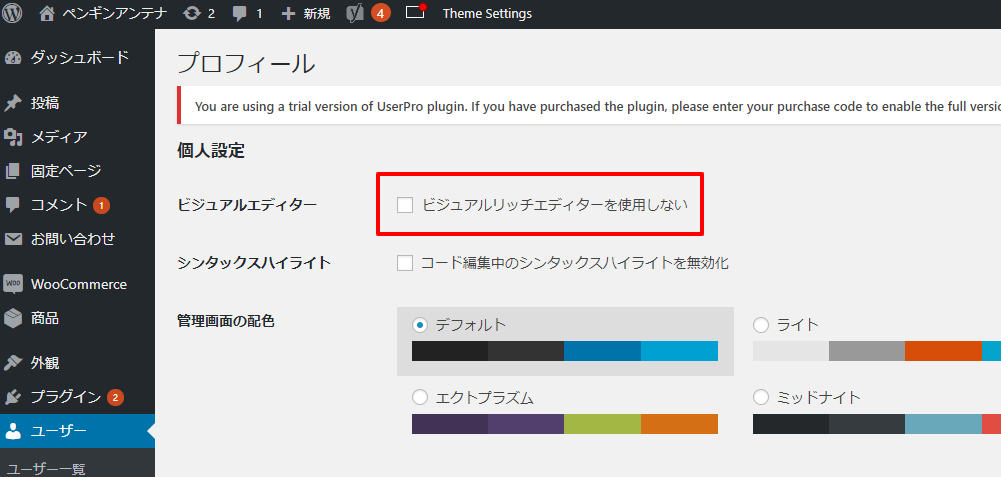Screen dimensions: 1001x477
Task: Open the home icon for ペンギンアンテナ
Action: (x=47, y=14)
